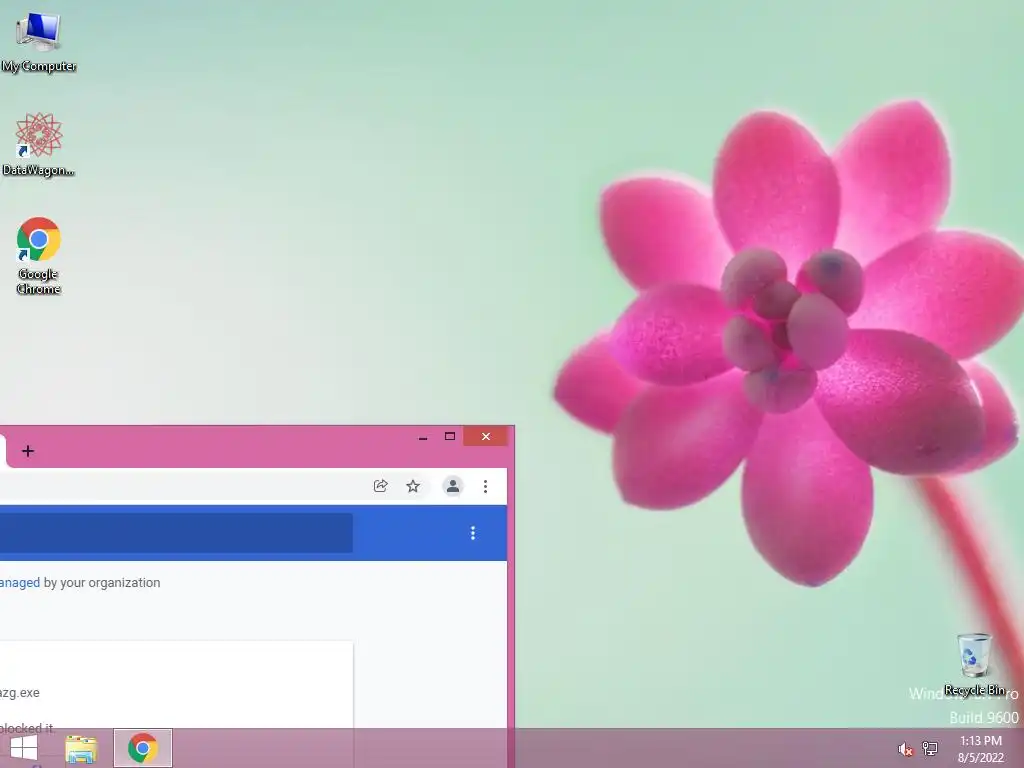Viewport: 1024px width, 768px height.
Task: Open the downloads page more actions menu
Action: tap(473, 533)
